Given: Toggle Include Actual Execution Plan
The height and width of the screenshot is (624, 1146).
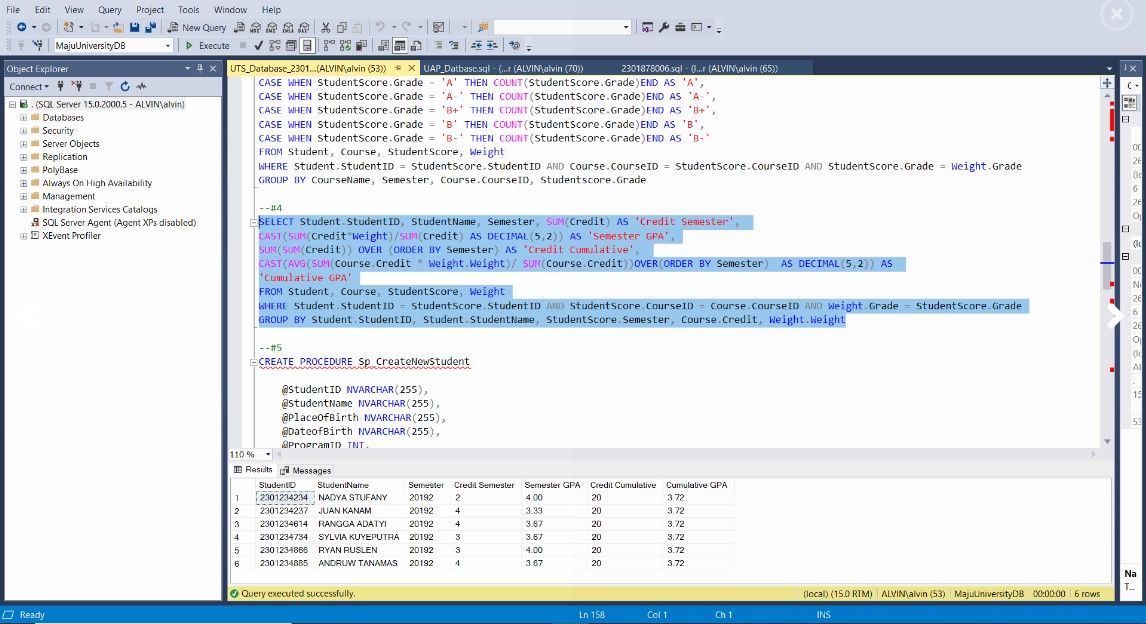Looking at the screenshot, I should (329, 45).
